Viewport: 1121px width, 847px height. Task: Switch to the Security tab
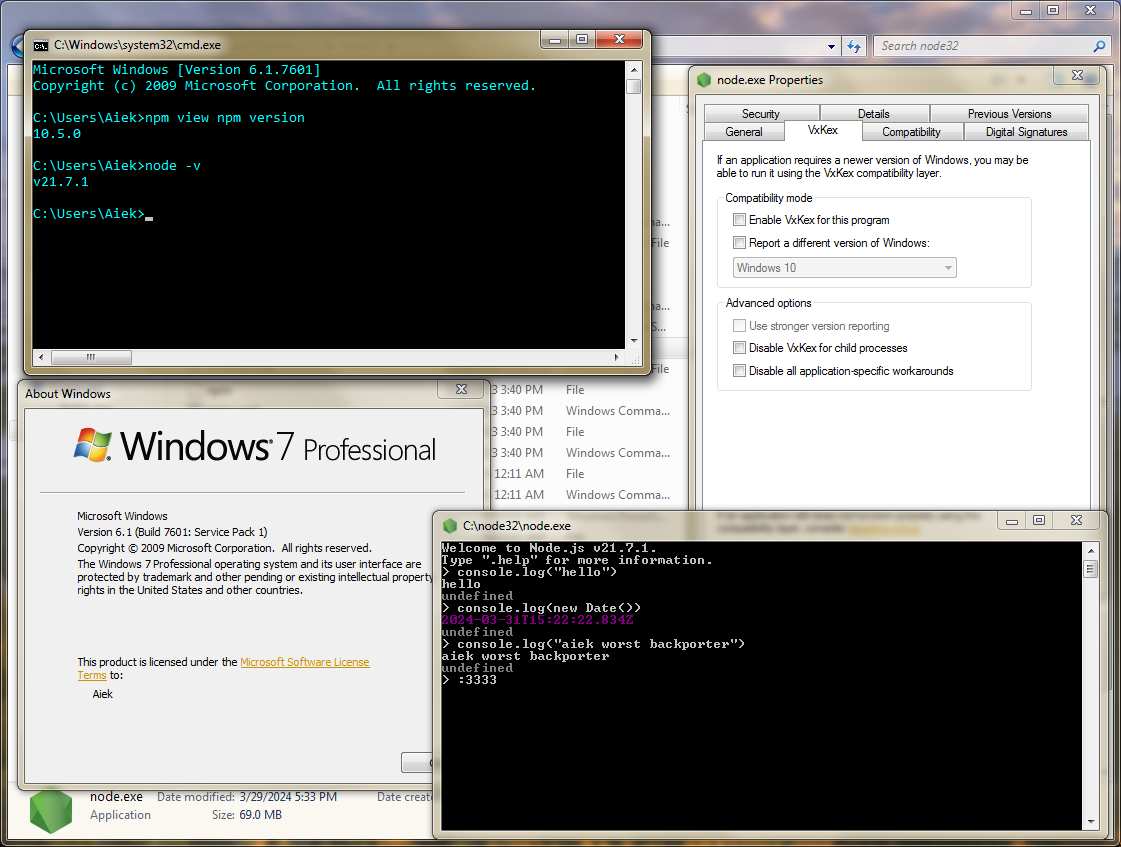tap(761, 114)
